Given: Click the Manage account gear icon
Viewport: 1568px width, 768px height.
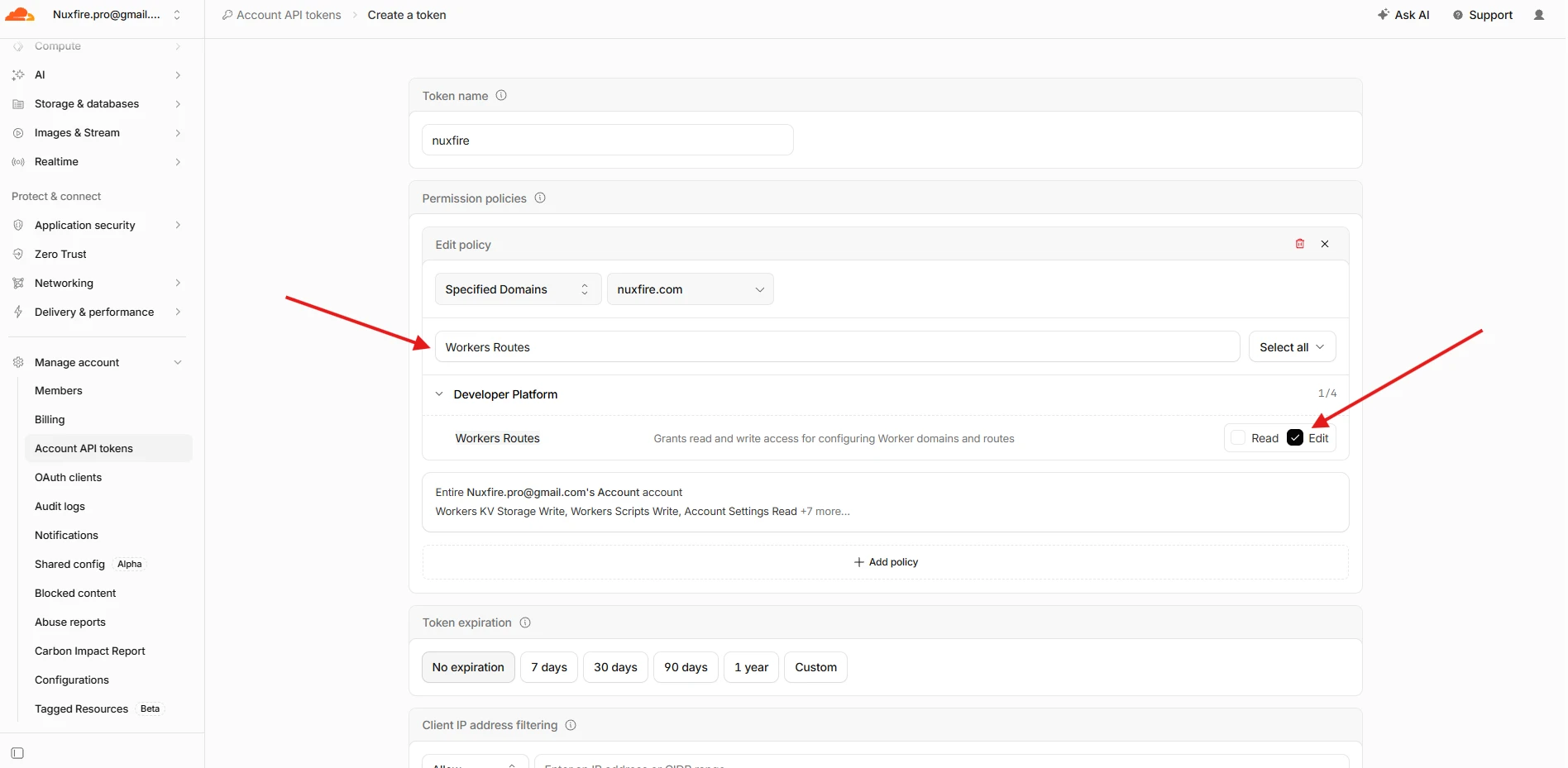Looking at the screenshot, I should (x=18, y=362).
